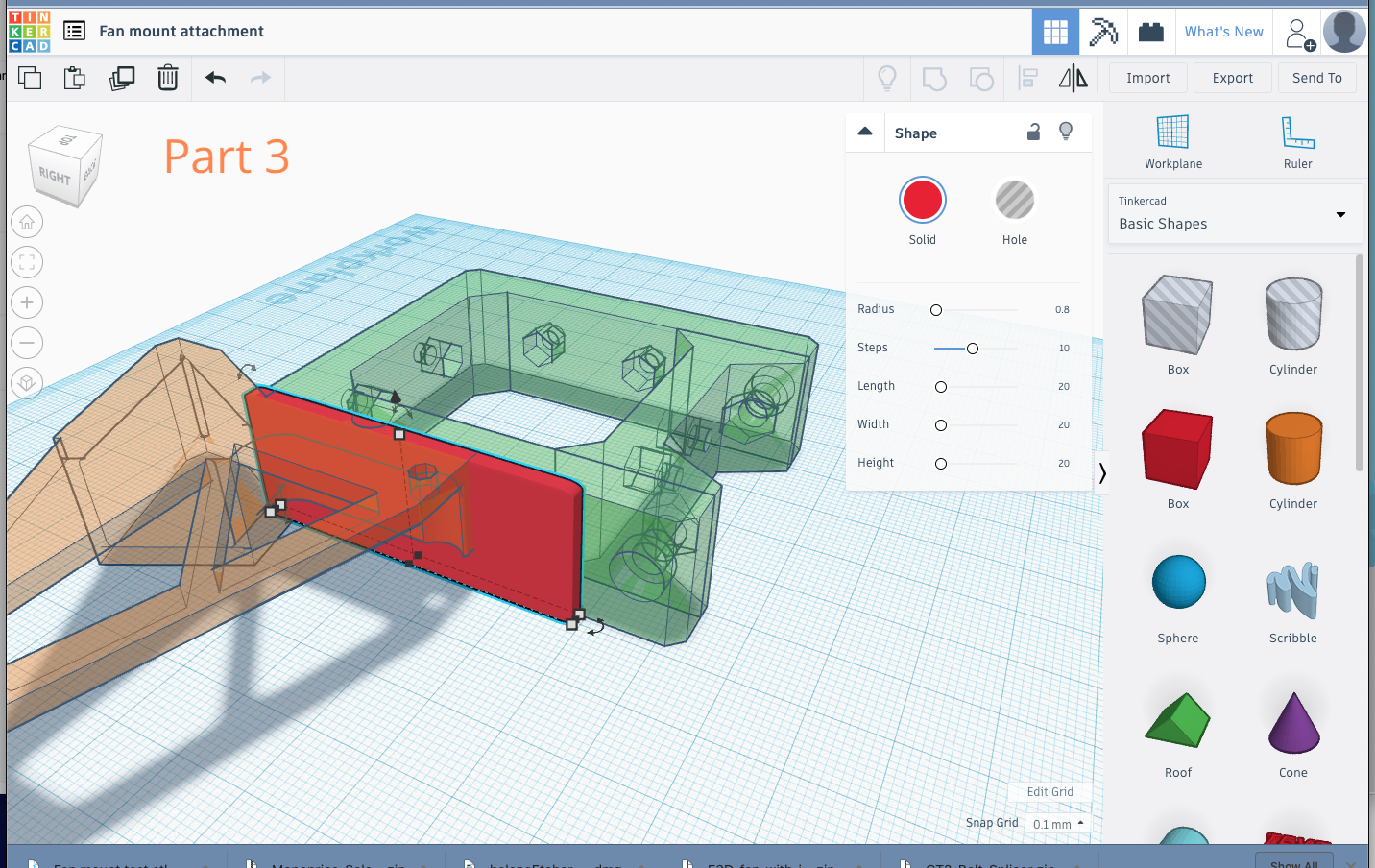Activate the Mirror tool
The height and width of the screenshot is (868, 1375).
click(x=1073, y=78)
